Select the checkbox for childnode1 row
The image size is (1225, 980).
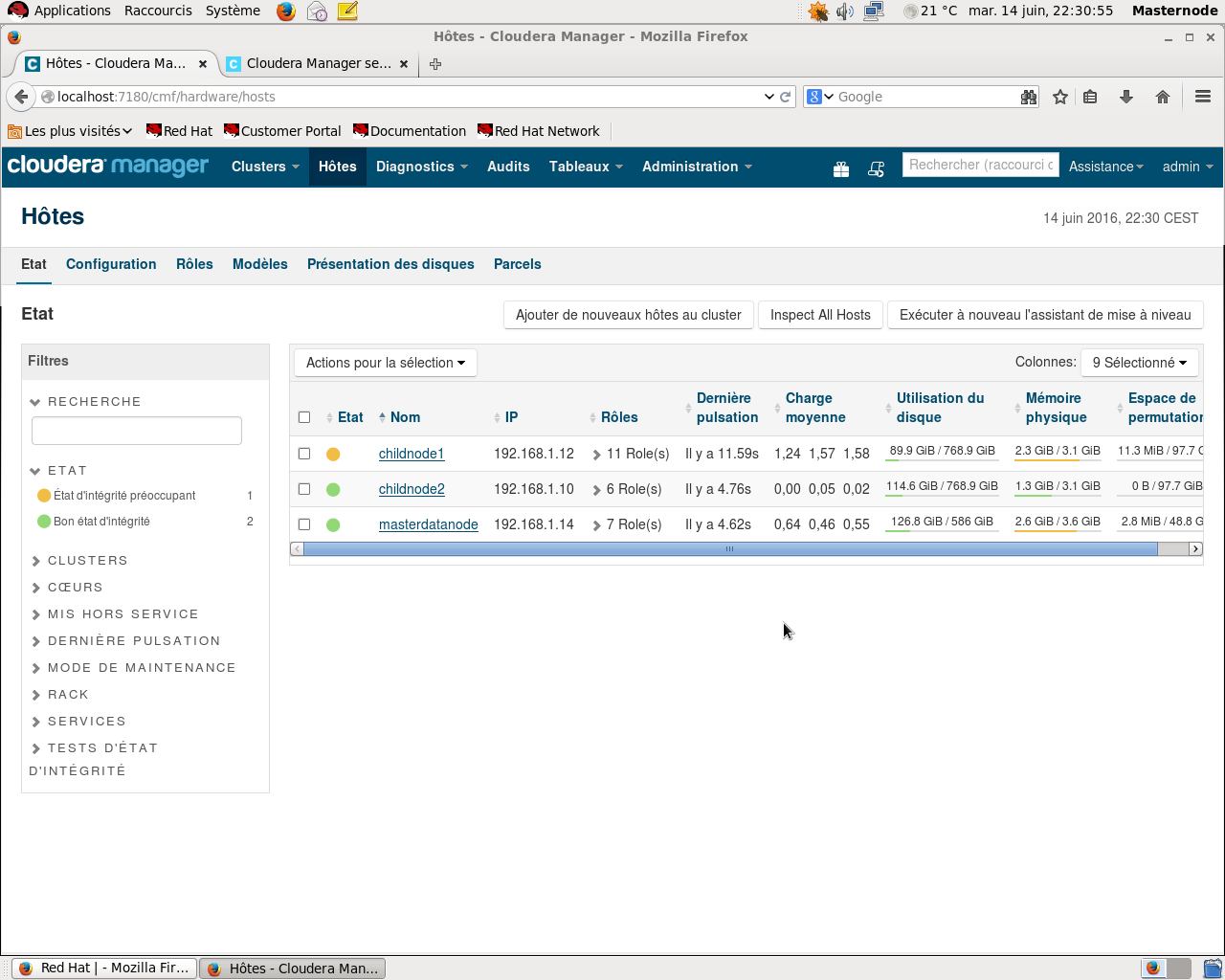(x=304, y=453)
